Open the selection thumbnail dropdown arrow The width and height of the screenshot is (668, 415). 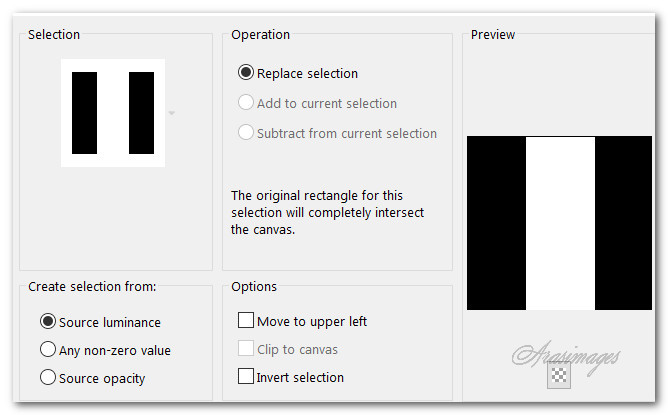[172, 114]
